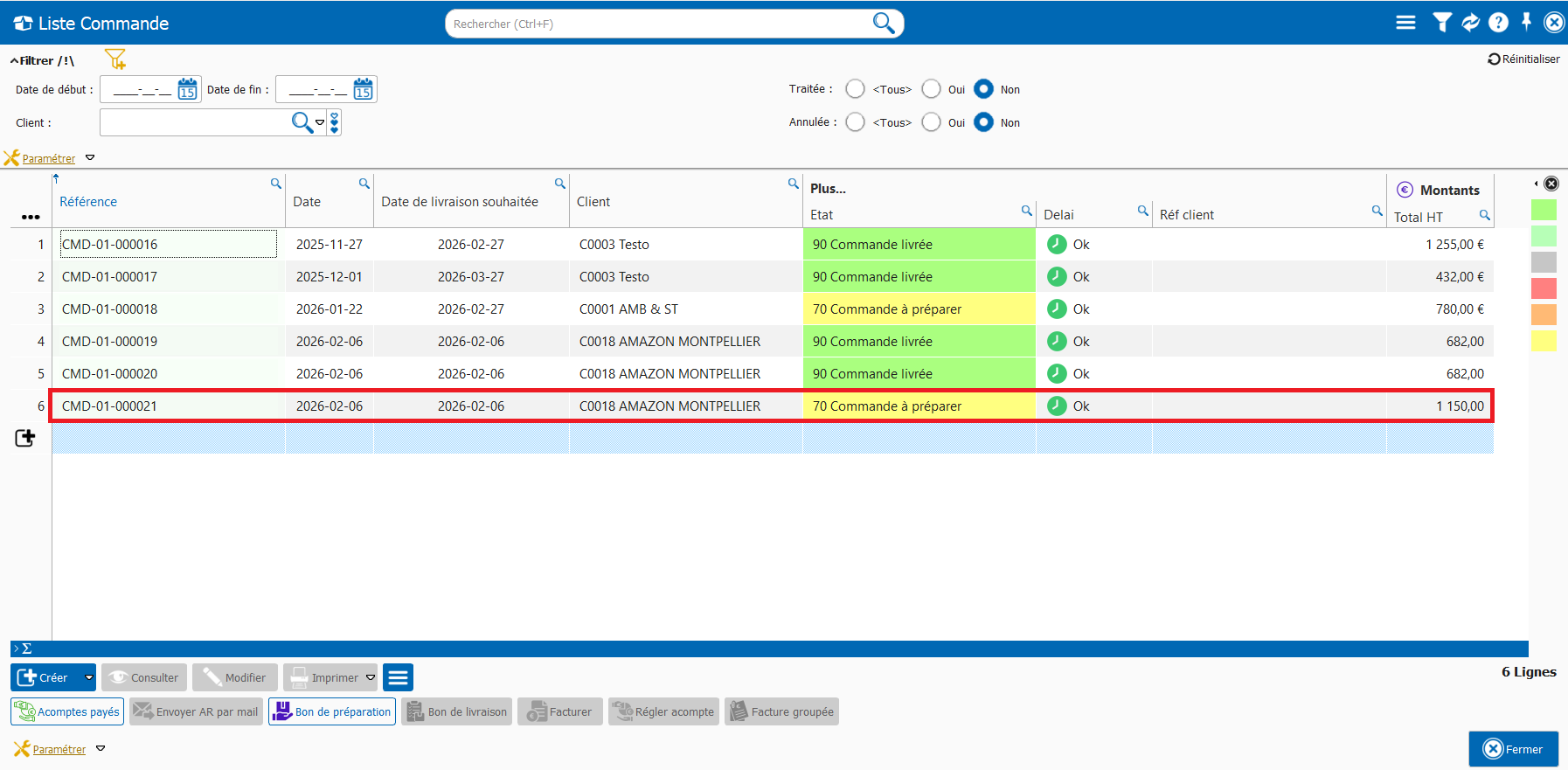Viewport: 1568px width, 770px height.
Task: Click the add new row plus icon
Action: click(x=25, y=438)
